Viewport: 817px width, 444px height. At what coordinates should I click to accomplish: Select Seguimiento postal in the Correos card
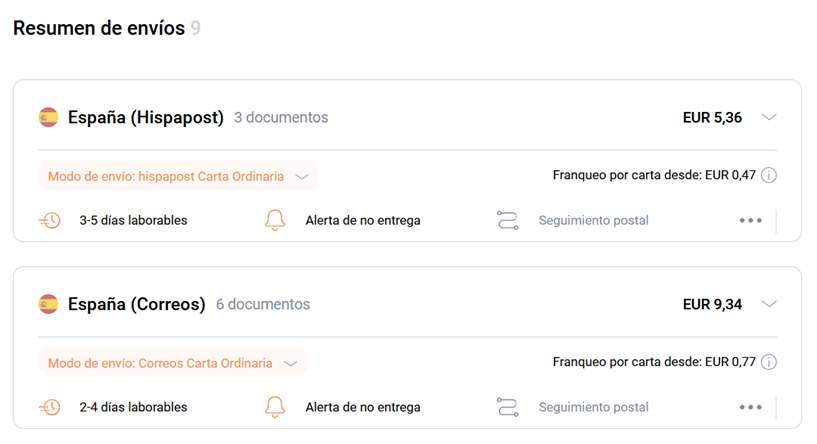pyautogui.click(x=593, y=407)
